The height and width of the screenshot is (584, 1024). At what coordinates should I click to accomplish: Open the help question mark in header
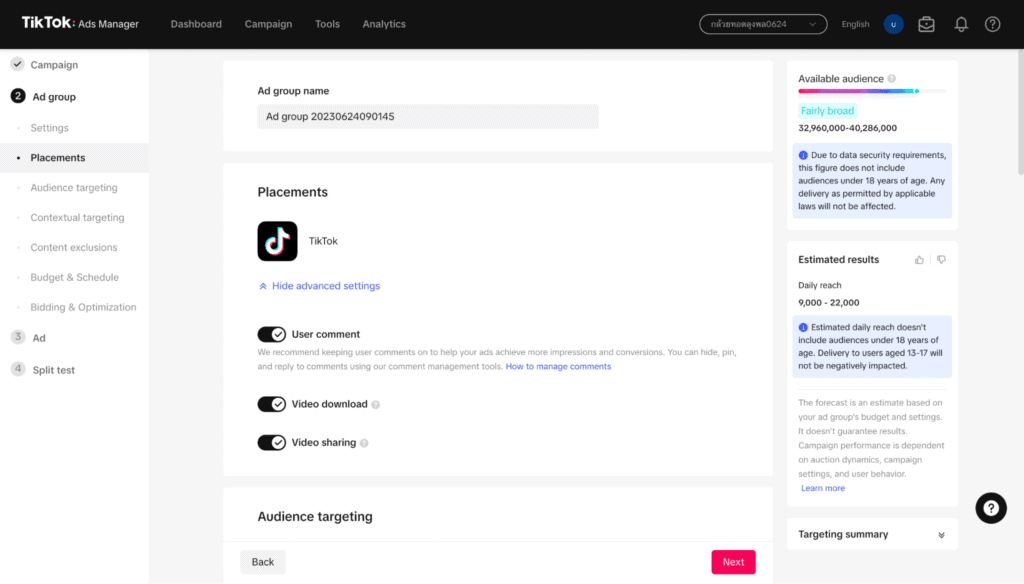click(992, 24)
